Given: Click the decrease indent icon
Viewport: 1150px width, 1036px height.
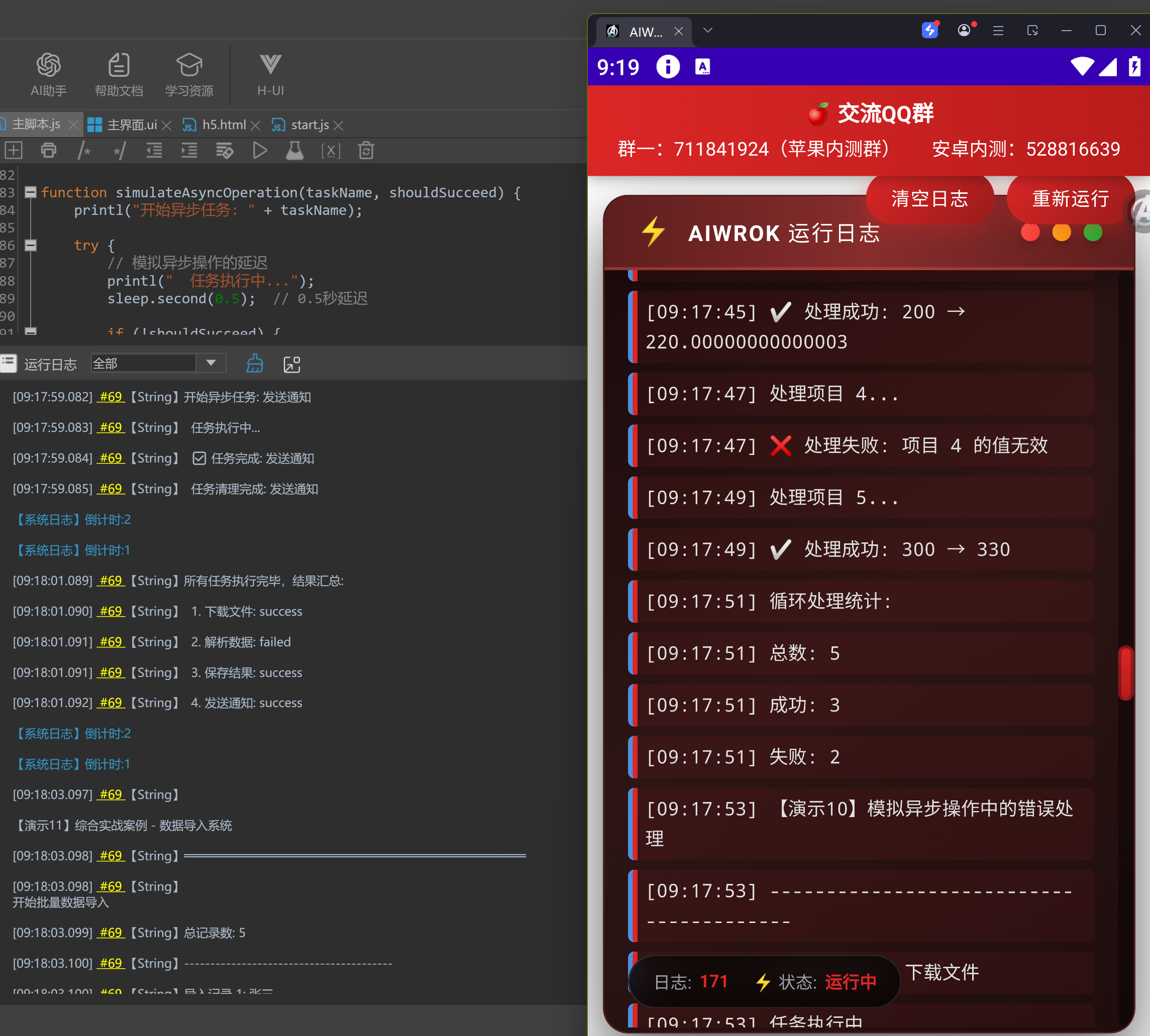Looking at the screenshot, I should point(154,150).
